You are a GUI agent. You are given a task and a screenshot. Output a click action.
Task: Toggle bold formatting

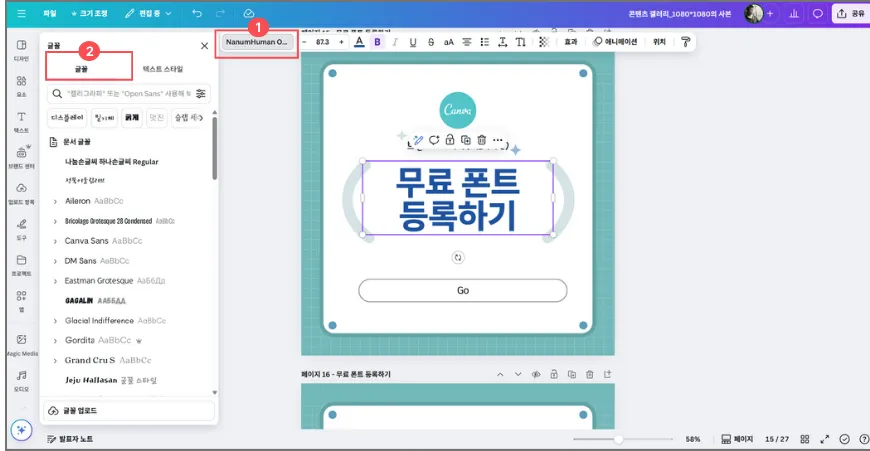click(377, 42)
